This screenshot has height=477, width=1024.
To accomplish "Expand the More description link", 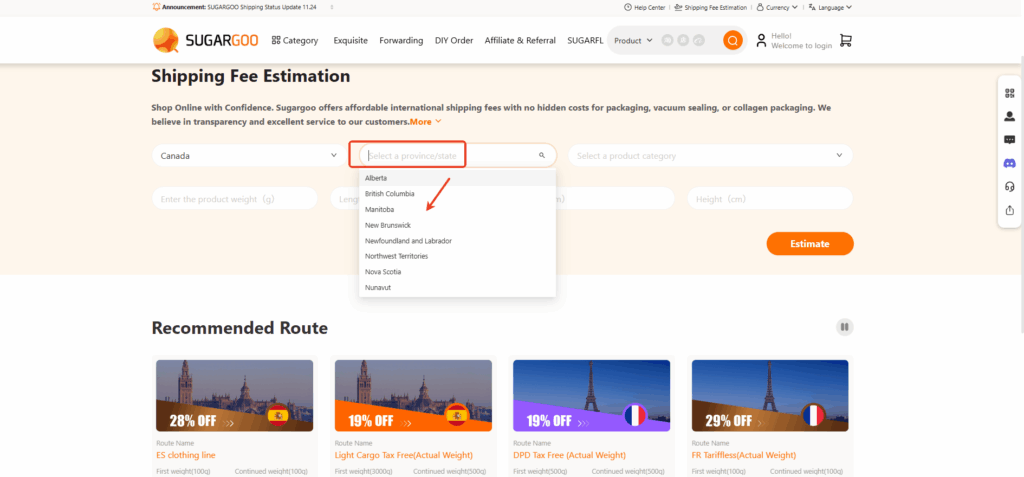I will [x=425, y=122].
